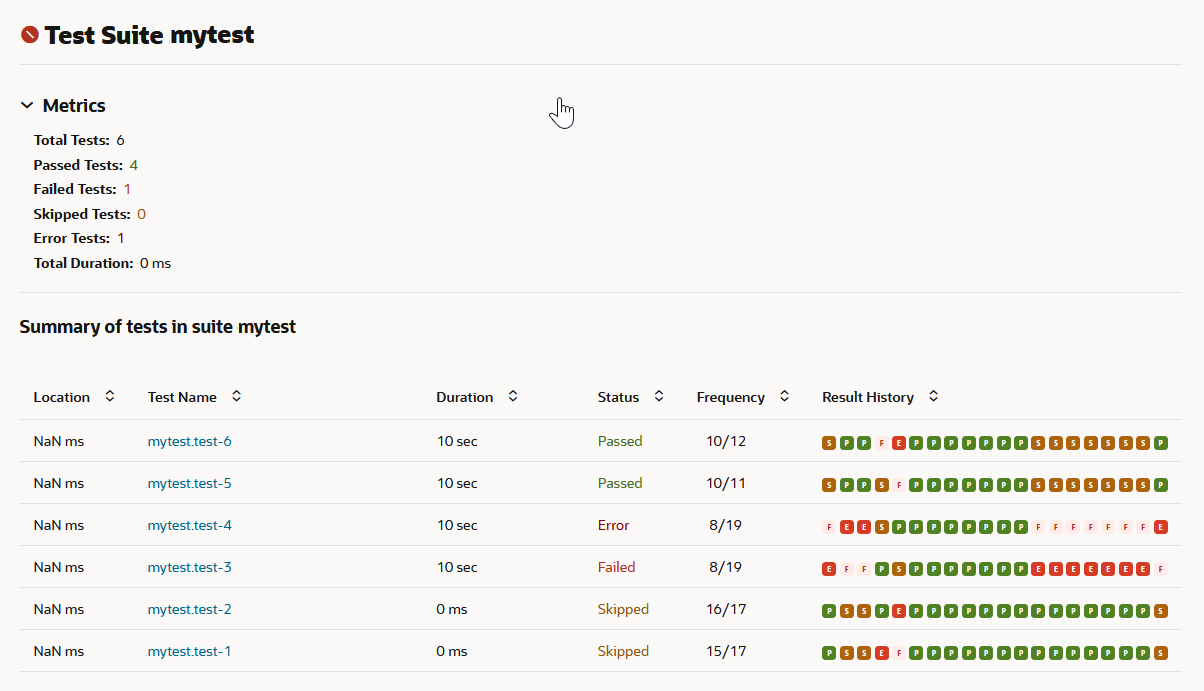Click the Total Tests: 6 metric
The height and width of the screenshot is (691, 1204).
(x=79, y=140)
